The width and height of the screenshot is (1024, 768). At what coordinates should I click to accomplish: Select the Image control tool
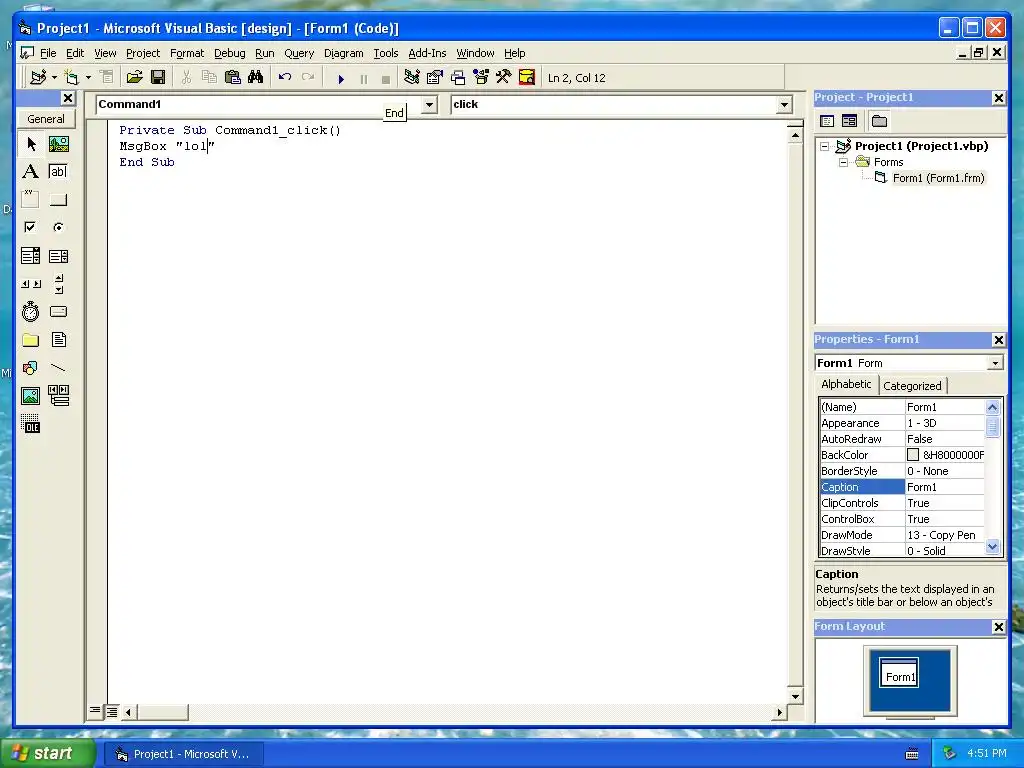tap(31, 396)
